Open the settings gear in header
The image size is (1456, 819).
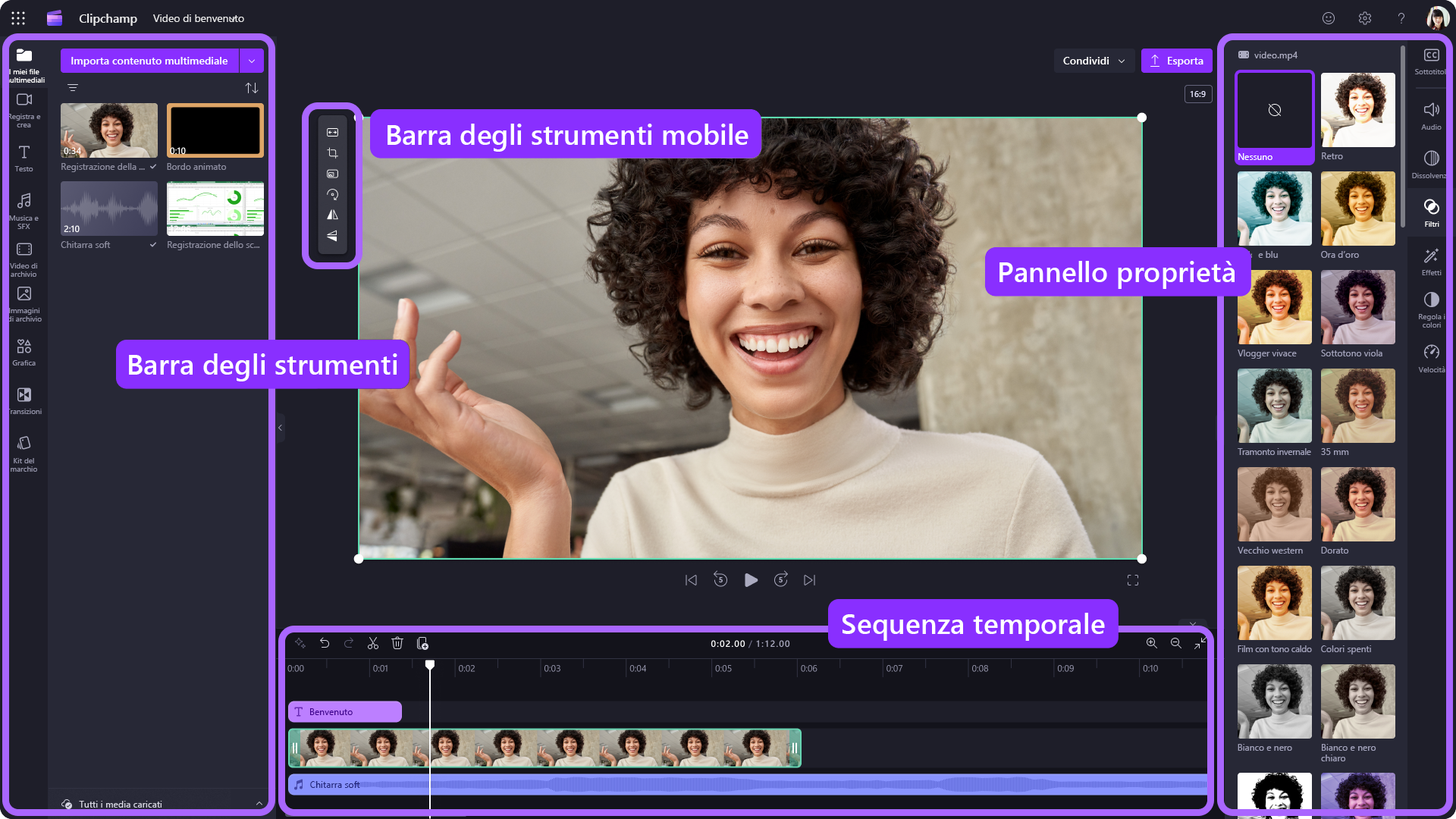tap(1365, 18)
